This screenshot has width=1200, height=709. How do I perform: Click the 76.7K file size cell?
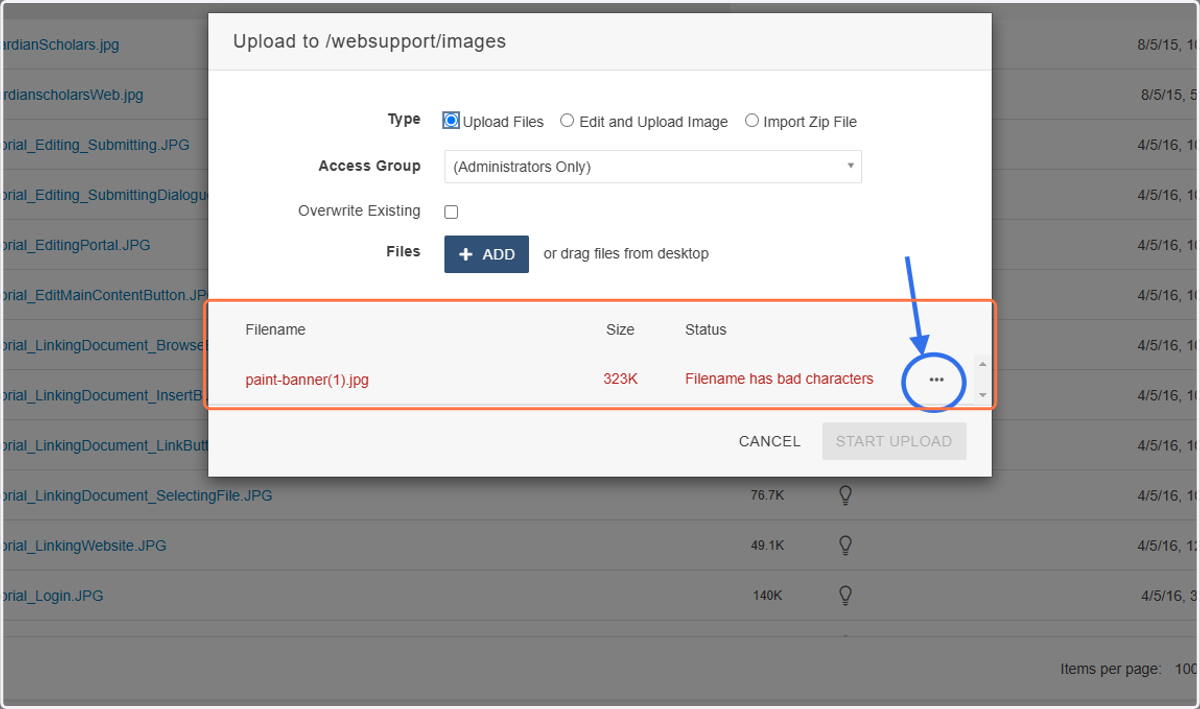767,495
